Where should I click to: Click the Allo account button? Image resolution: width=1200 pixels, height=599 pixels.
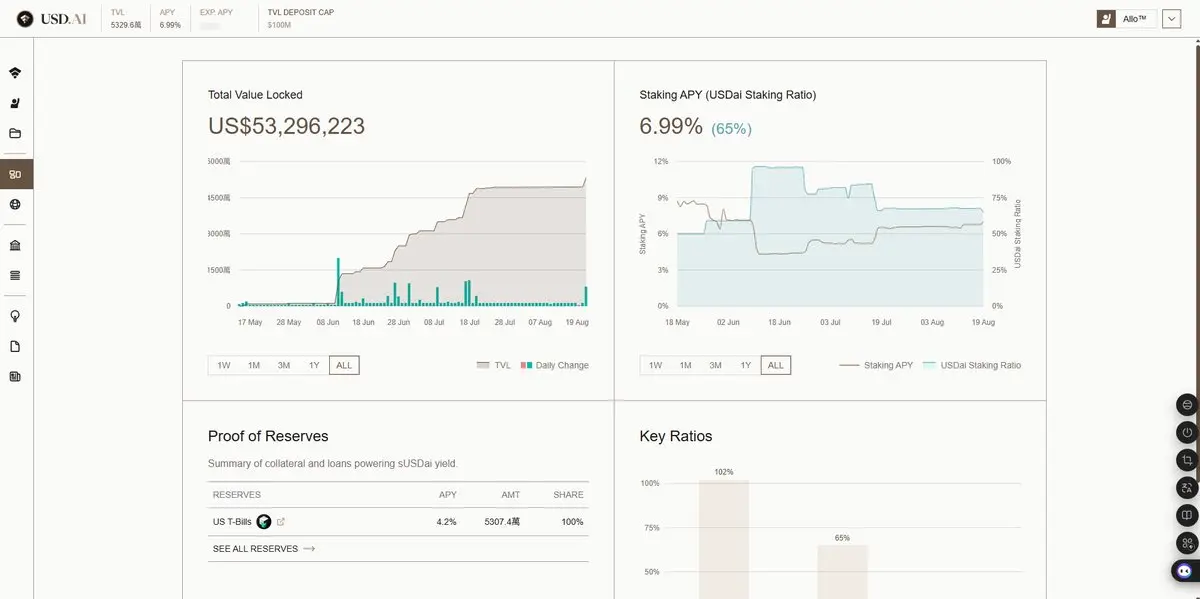(x=1127, y=19)
